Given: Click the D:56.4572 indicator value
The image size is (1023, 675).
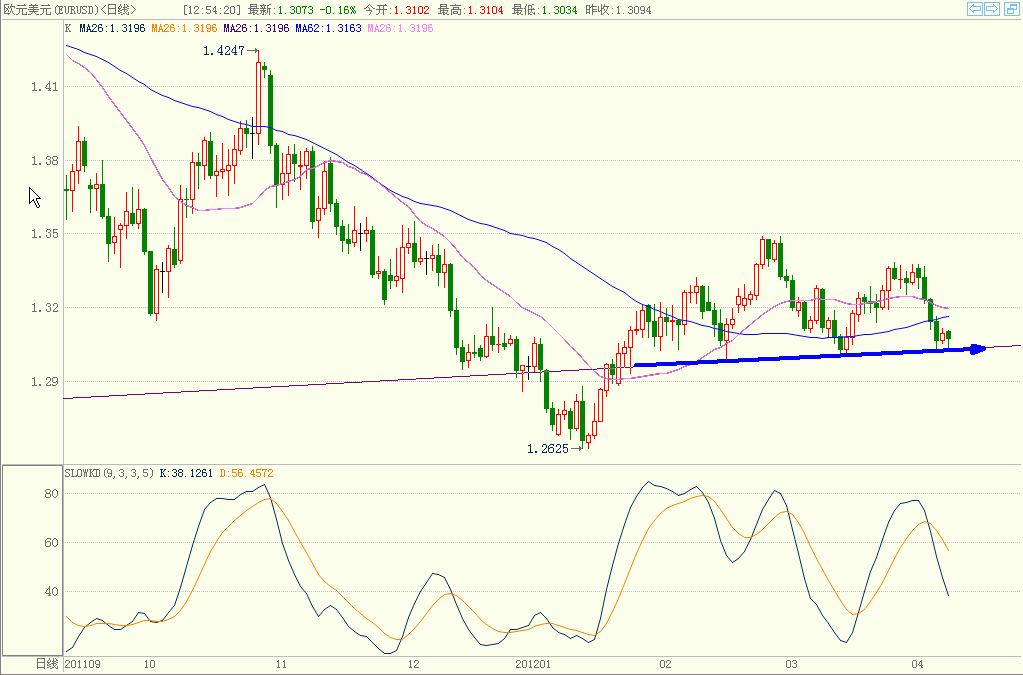Looking at the screenshot, I should click(x=246, y=473).
